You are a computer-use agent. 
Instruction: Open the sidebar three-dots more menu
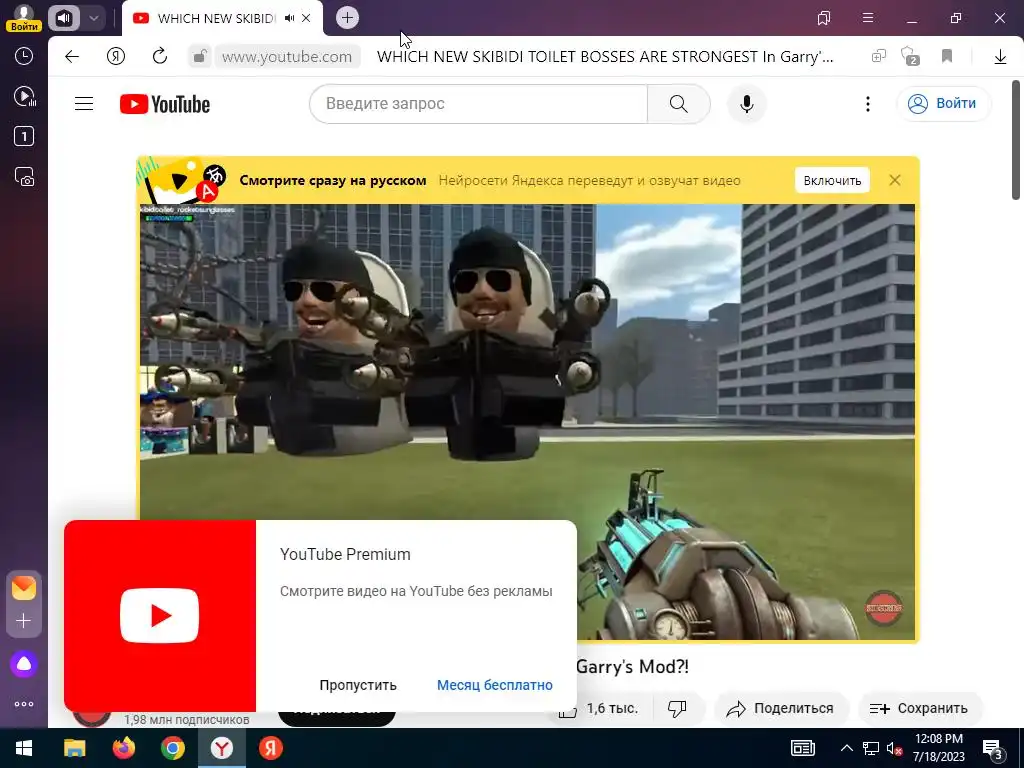pos(24,704)
